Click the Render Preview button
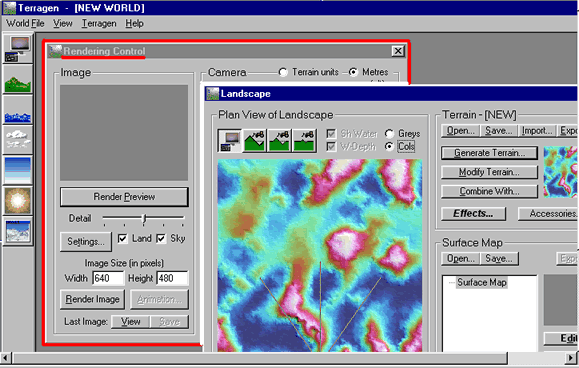Viewport: 579px width, 368px height. (x=124, y=197)
